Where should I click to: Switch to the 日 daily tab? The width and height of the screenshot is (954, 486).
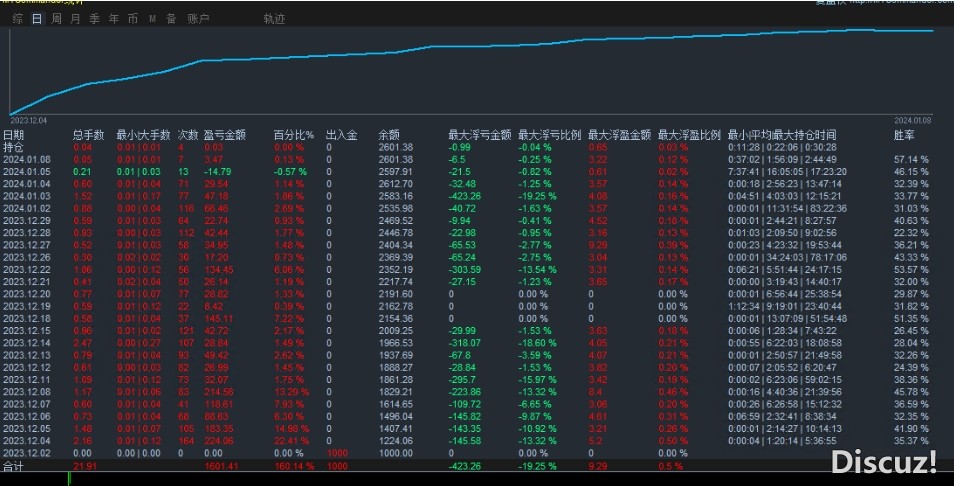coord(37,19)
